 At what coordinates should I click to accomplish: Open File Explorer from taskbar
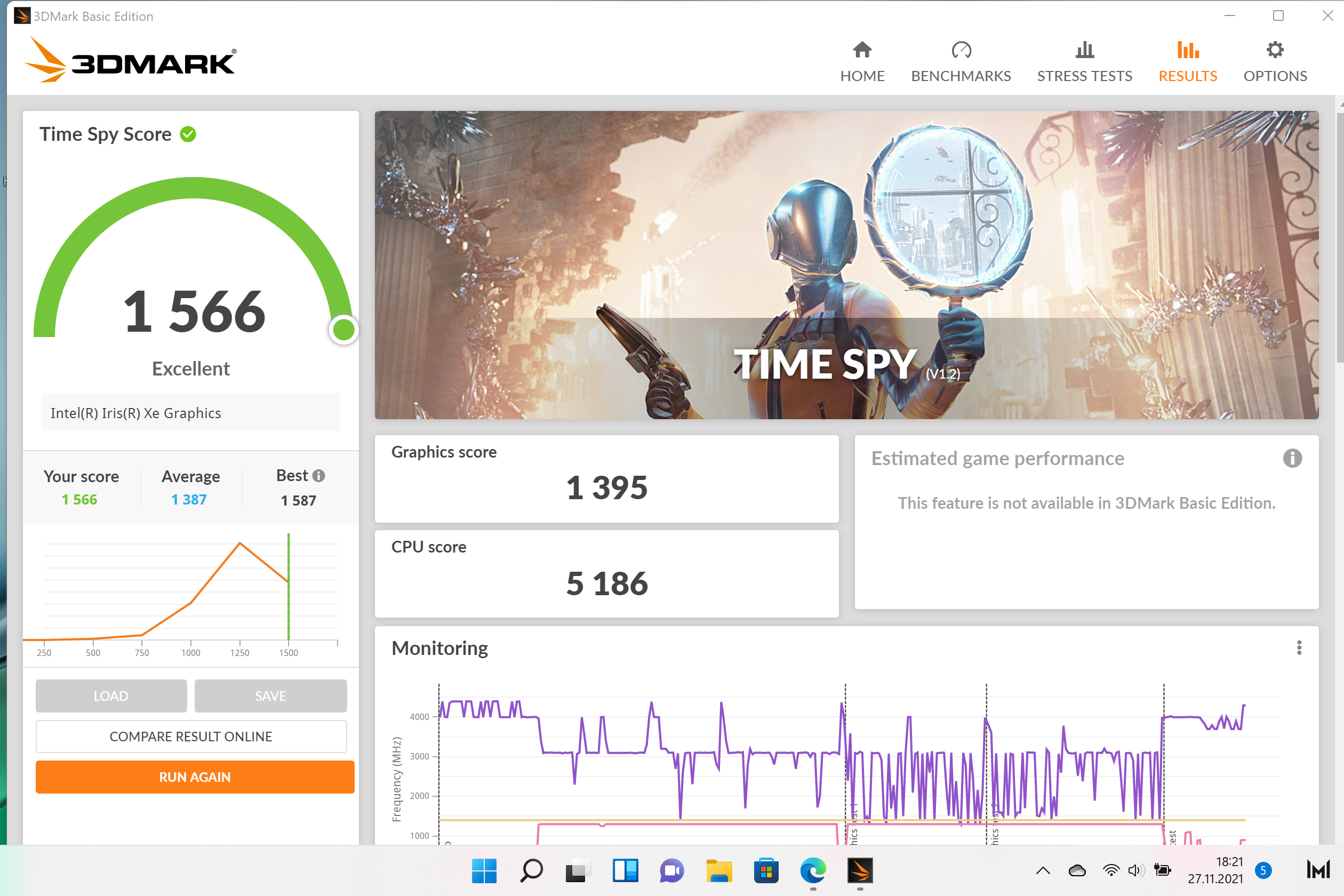[x=719, y=870]
